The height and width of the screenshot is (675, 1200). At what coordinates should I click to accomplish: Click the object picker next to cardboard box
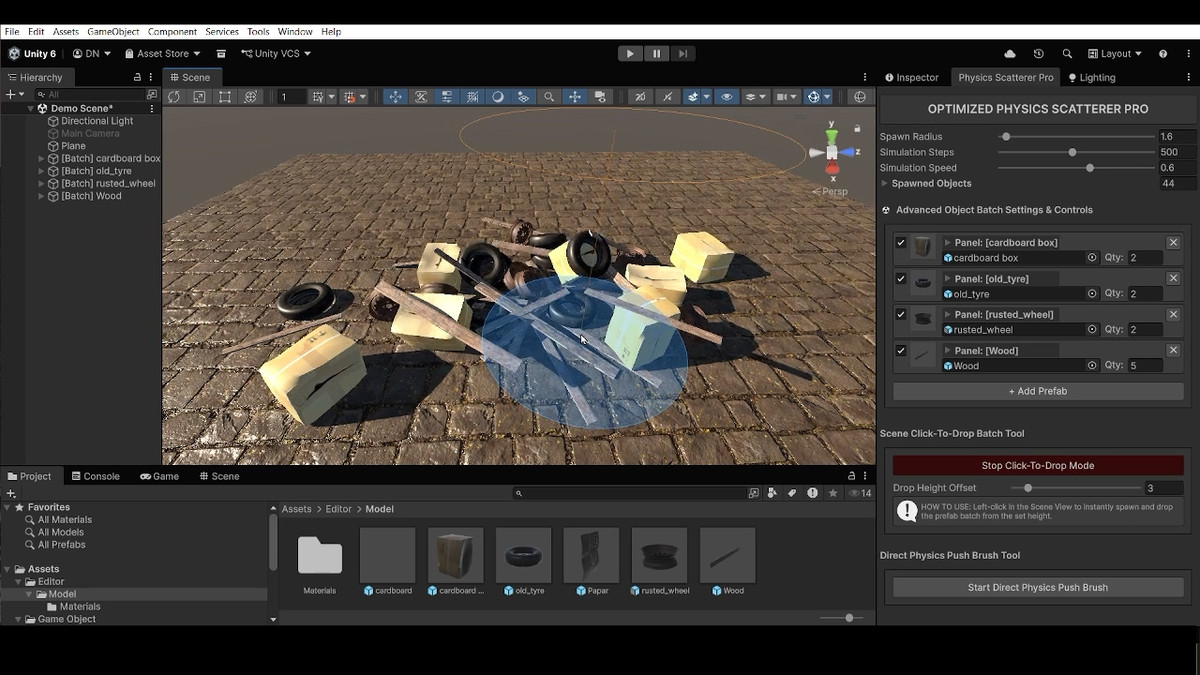coord(1092,258)
